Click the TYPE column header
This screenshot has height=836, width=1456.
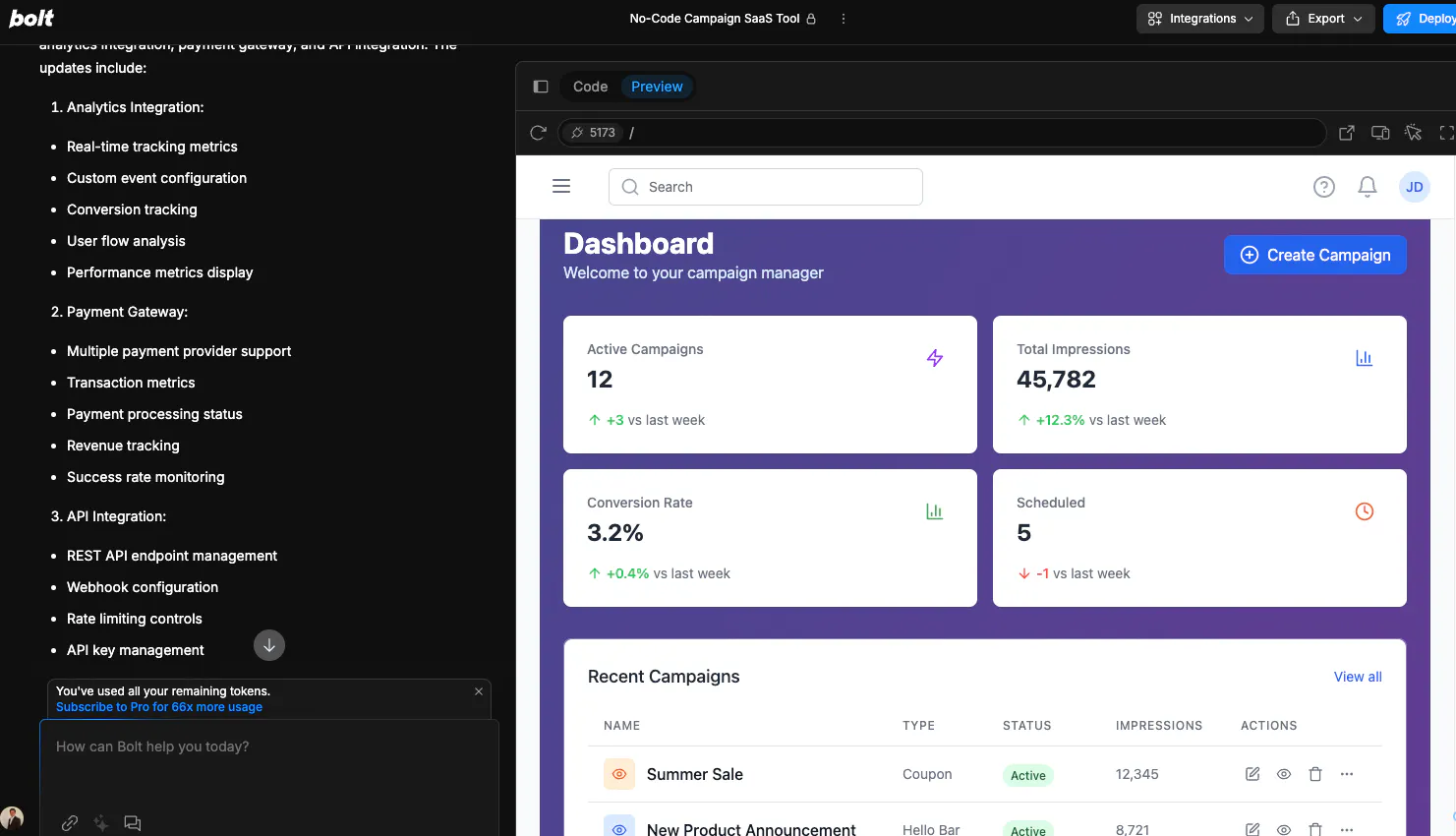pyautogui.click(x=919, y=726)
